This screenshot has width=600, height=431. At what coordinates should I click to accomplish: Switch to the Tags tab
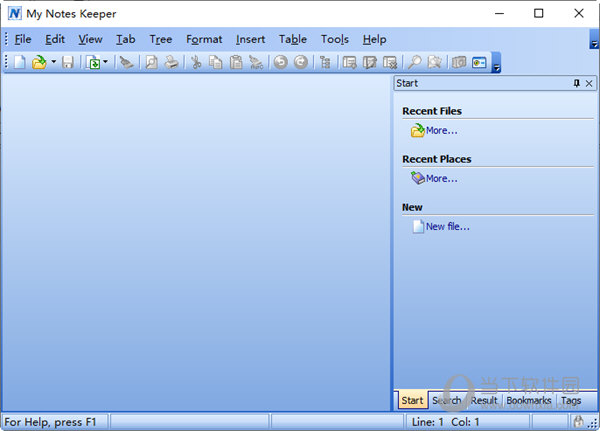[571, 400]
